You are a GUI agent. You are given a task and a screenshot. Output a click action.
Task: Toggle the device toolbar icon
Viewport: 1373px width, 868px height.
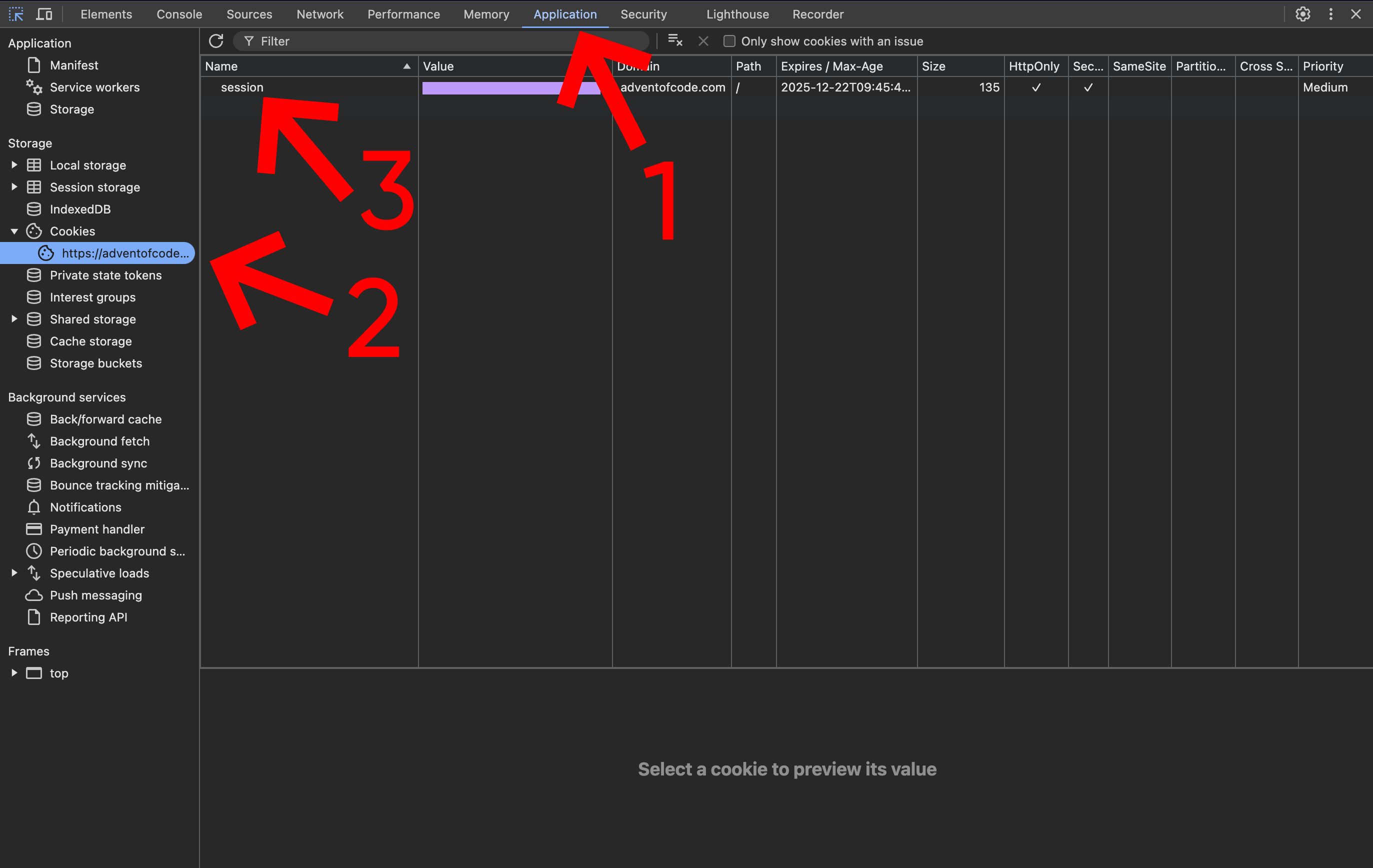(44, 14)
